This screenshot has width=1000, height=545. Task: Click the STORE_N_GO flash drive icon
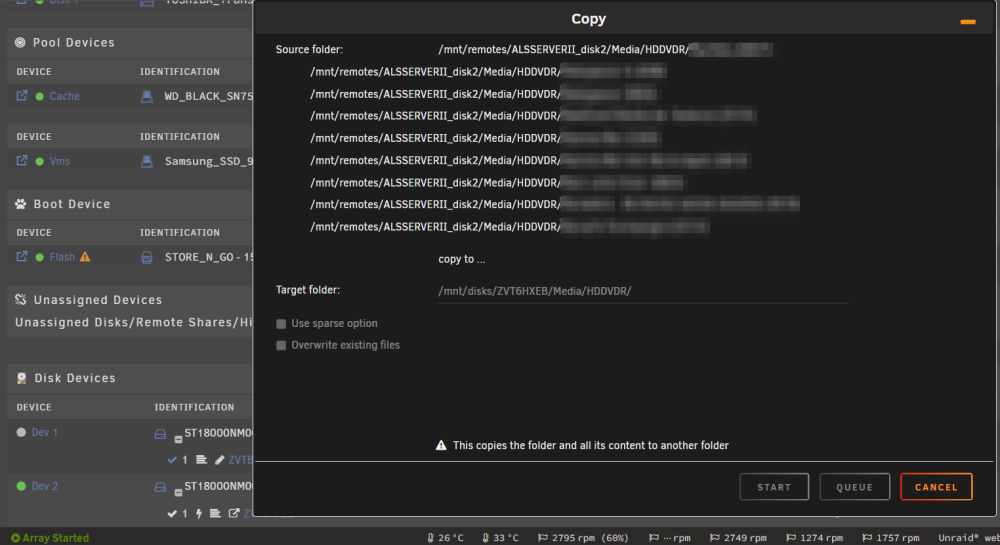pos(147,258)
